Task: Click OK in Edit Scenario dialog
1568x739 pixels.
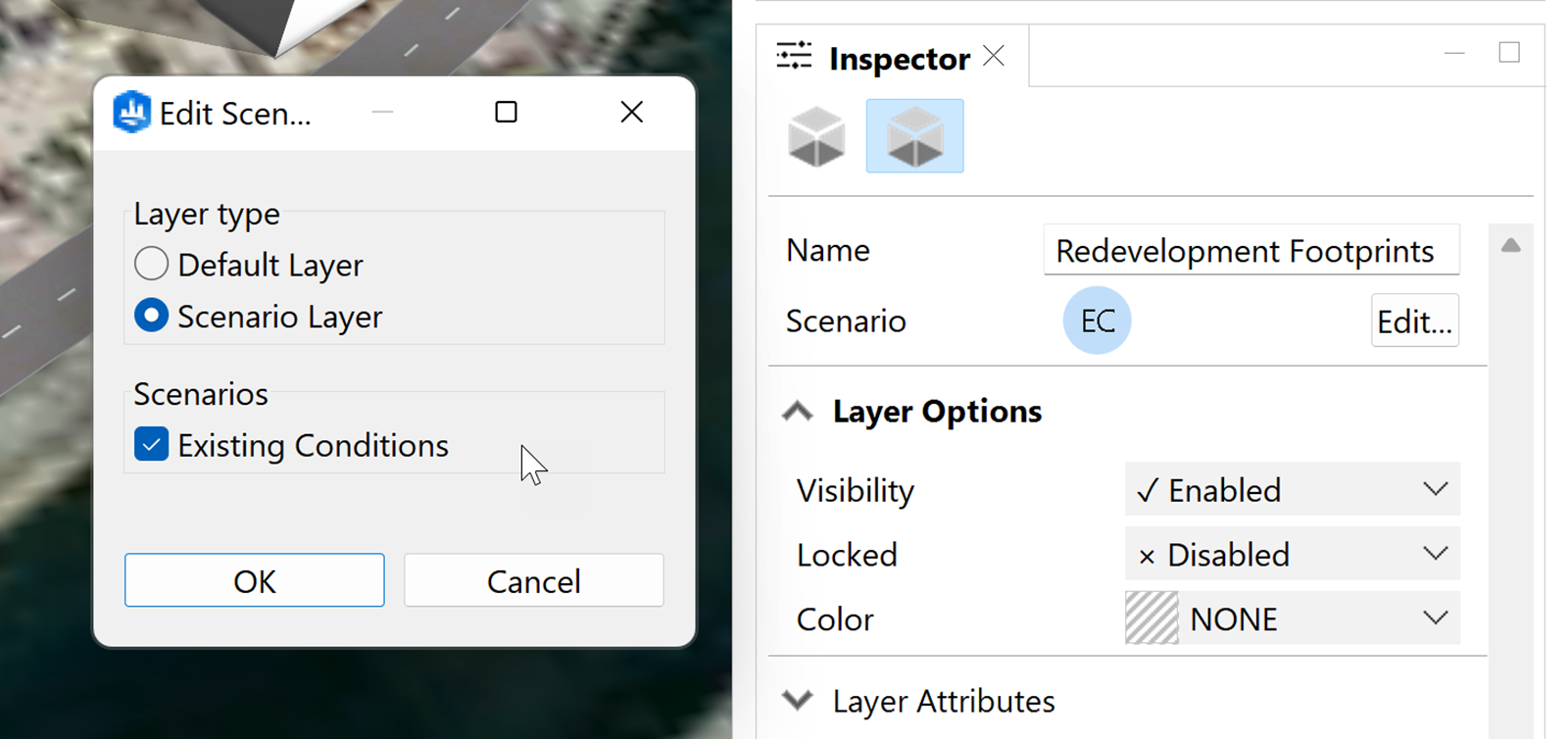Action: point(254,580)
